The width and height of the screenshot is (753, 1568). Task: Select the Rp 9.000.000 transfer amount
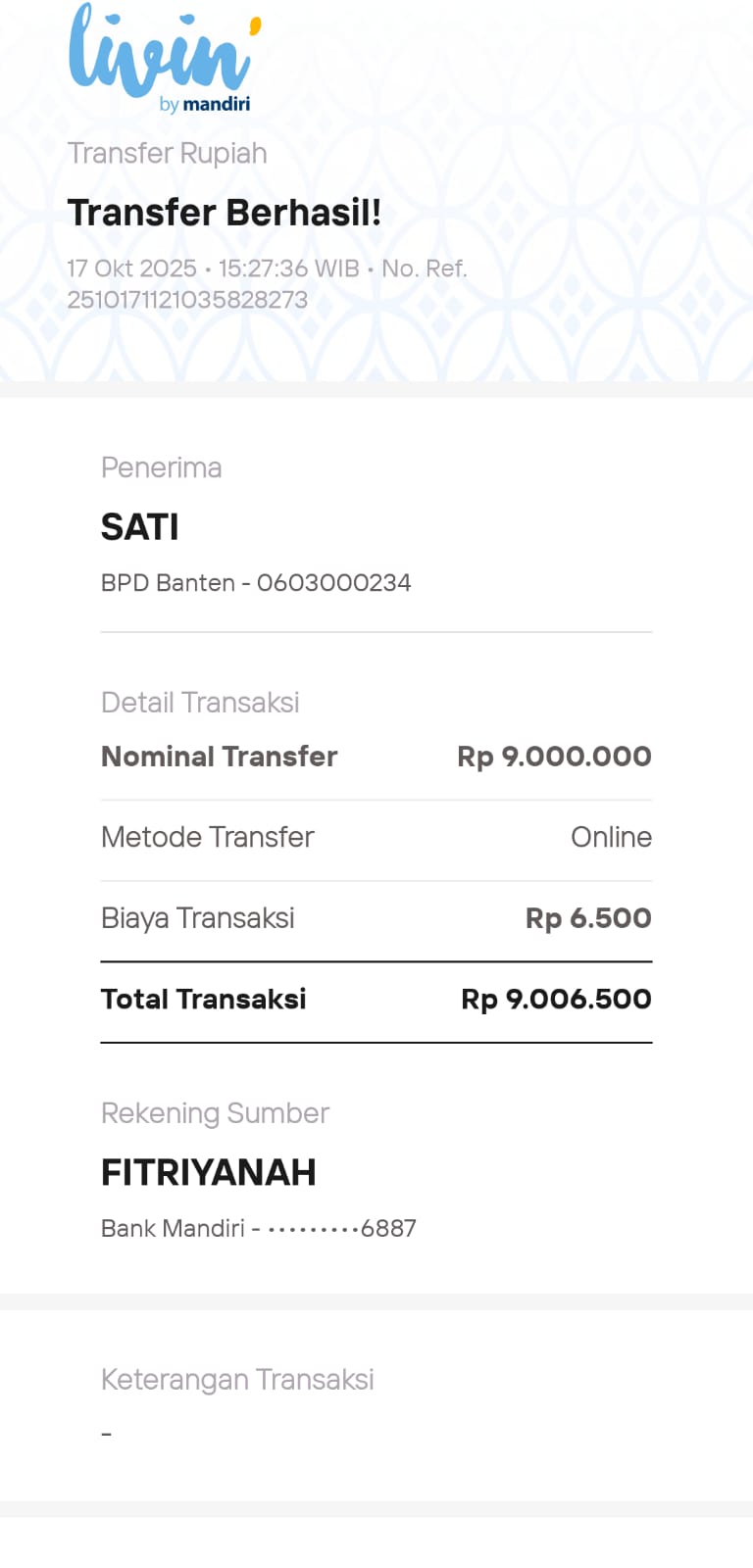(x=554, y=757)
